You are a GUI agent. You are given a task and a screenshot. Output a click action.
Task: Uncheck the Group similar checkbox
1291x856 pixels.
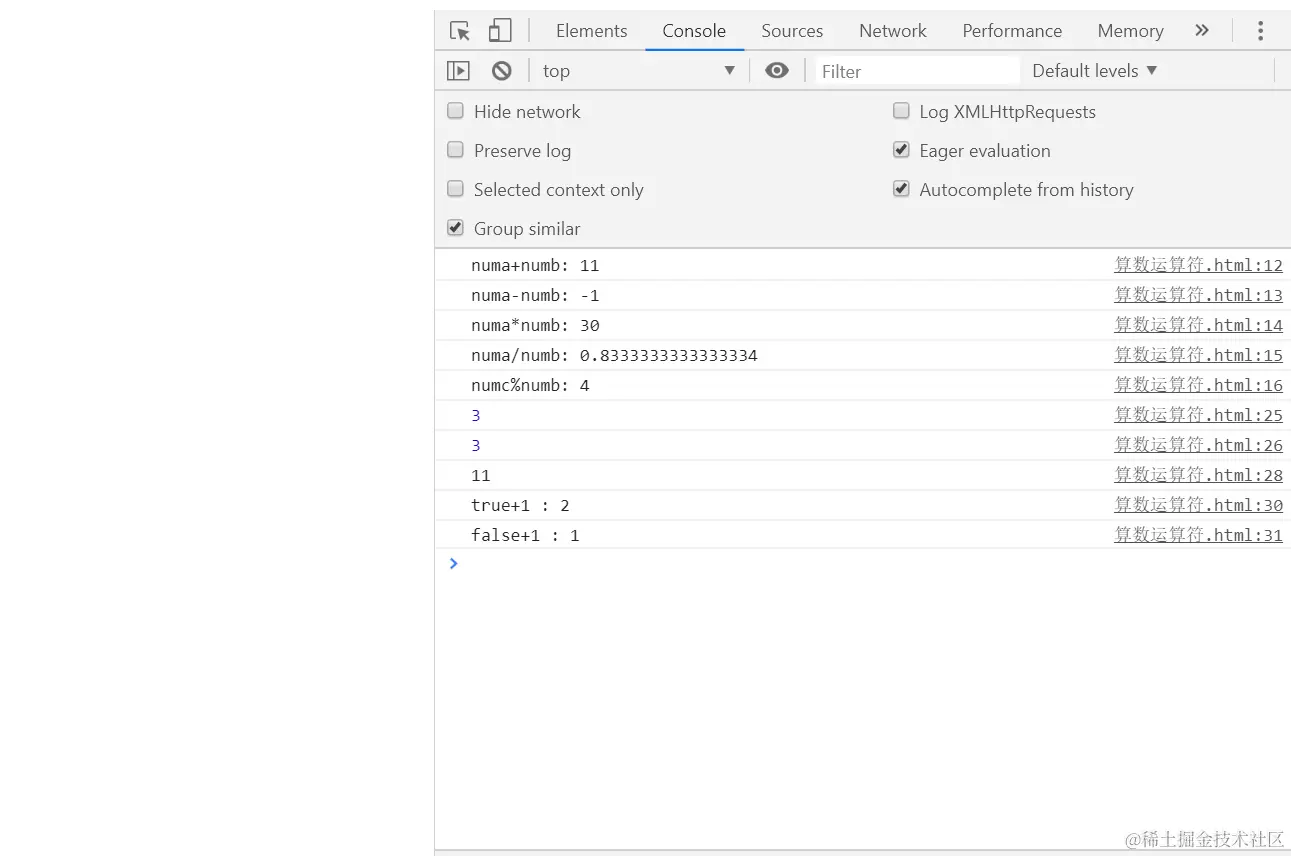[x=455, y=228]
